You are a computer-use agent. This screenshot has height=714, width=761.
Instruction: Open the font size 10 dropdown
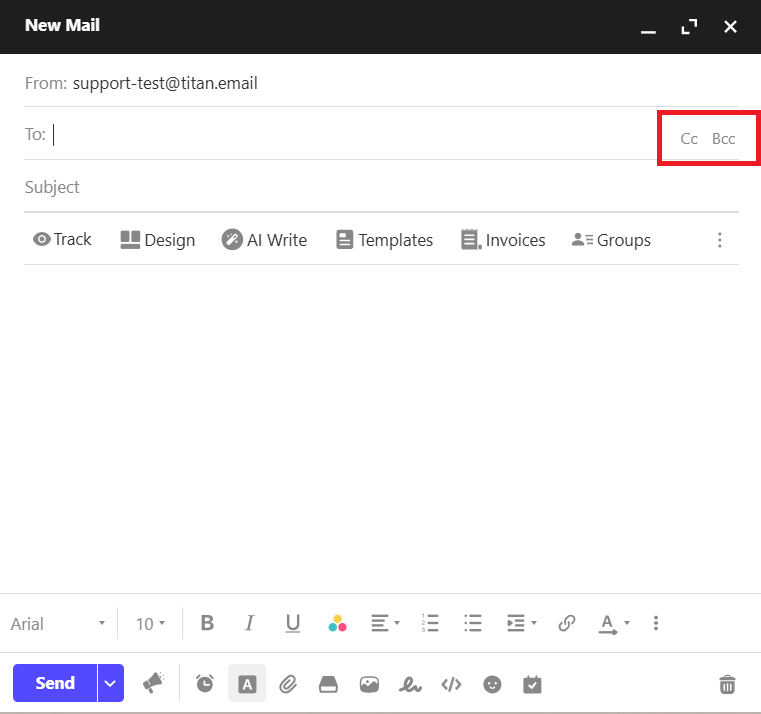(150, 623)
